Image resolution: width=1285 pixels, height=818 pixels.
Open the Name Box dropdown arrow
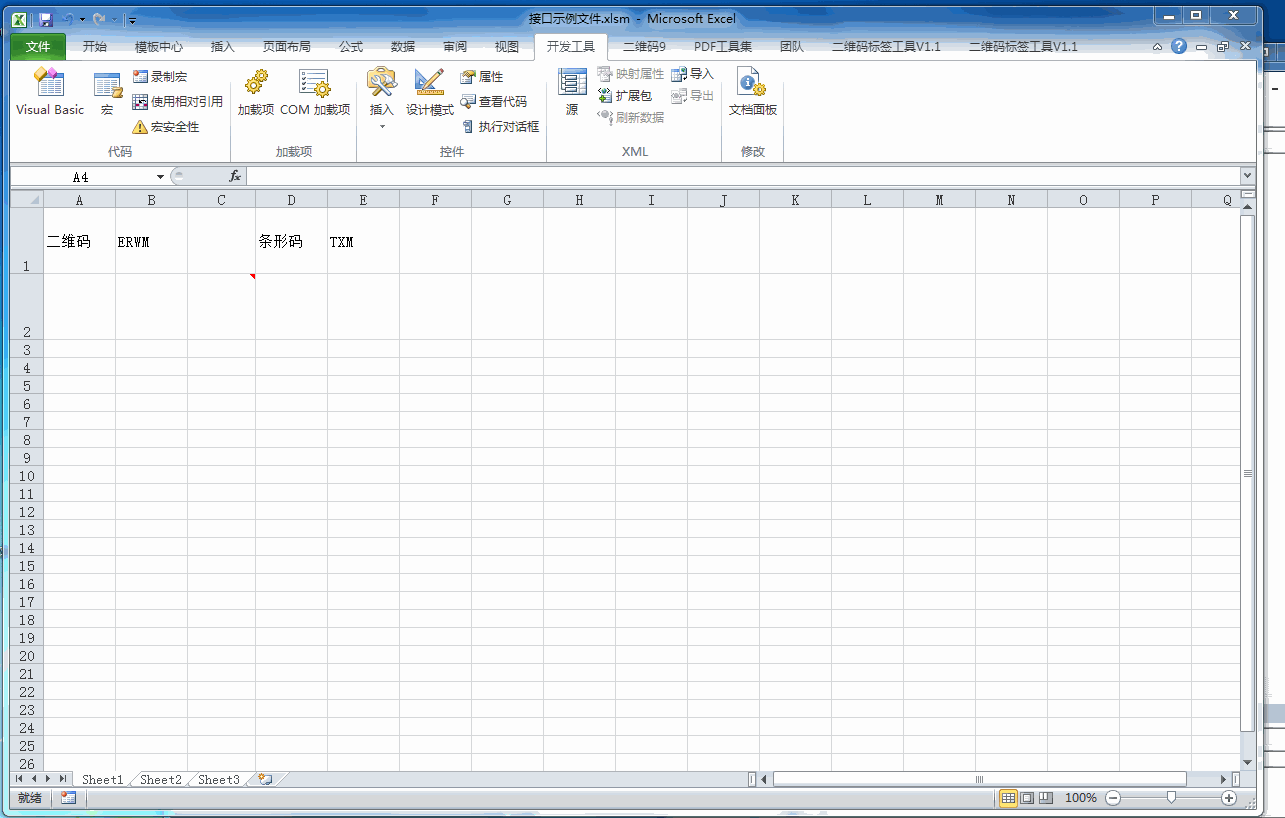pos(160,177)
